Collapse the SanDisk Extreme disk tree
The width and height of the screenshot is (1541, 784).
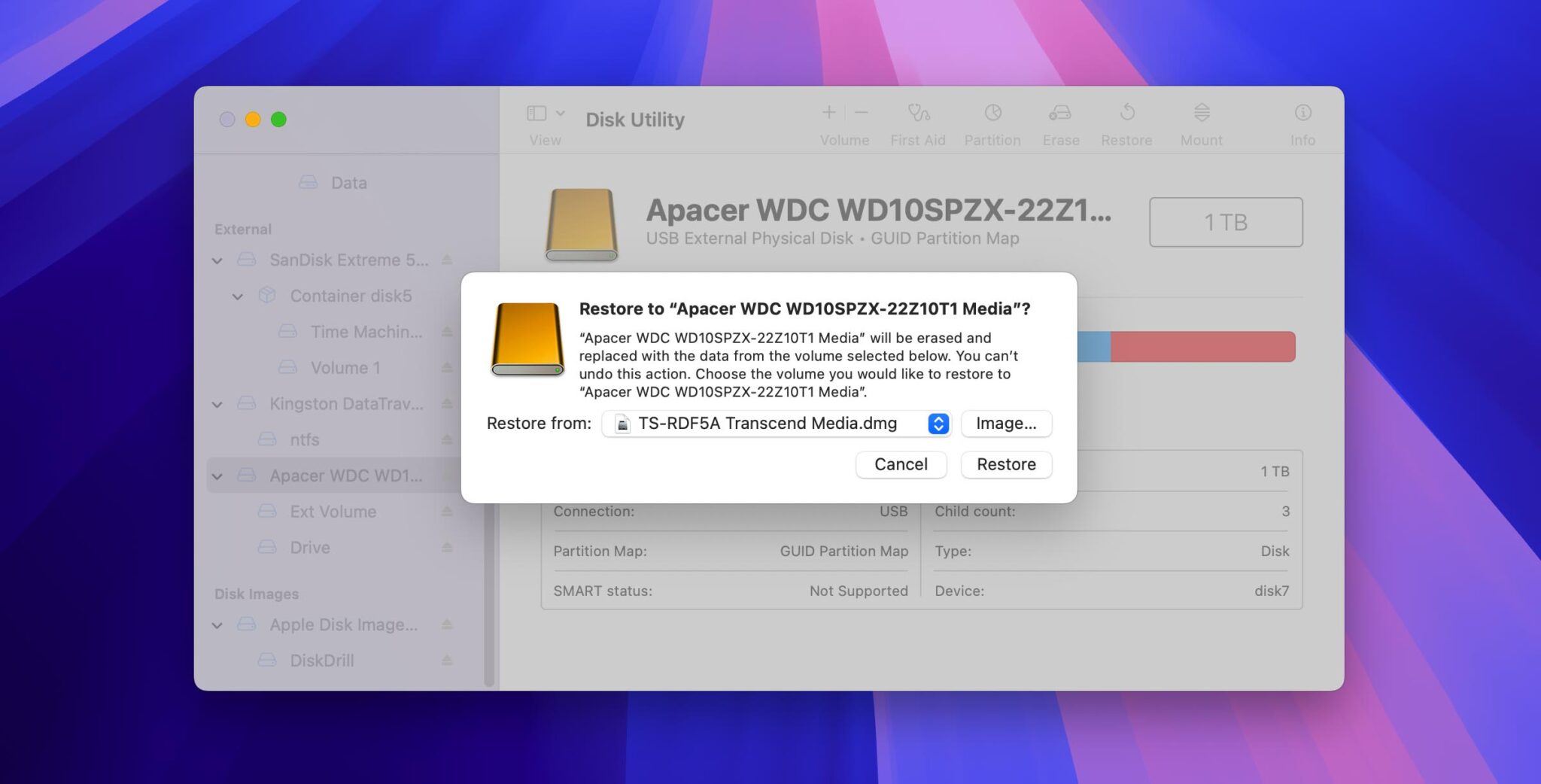point(217,260)
